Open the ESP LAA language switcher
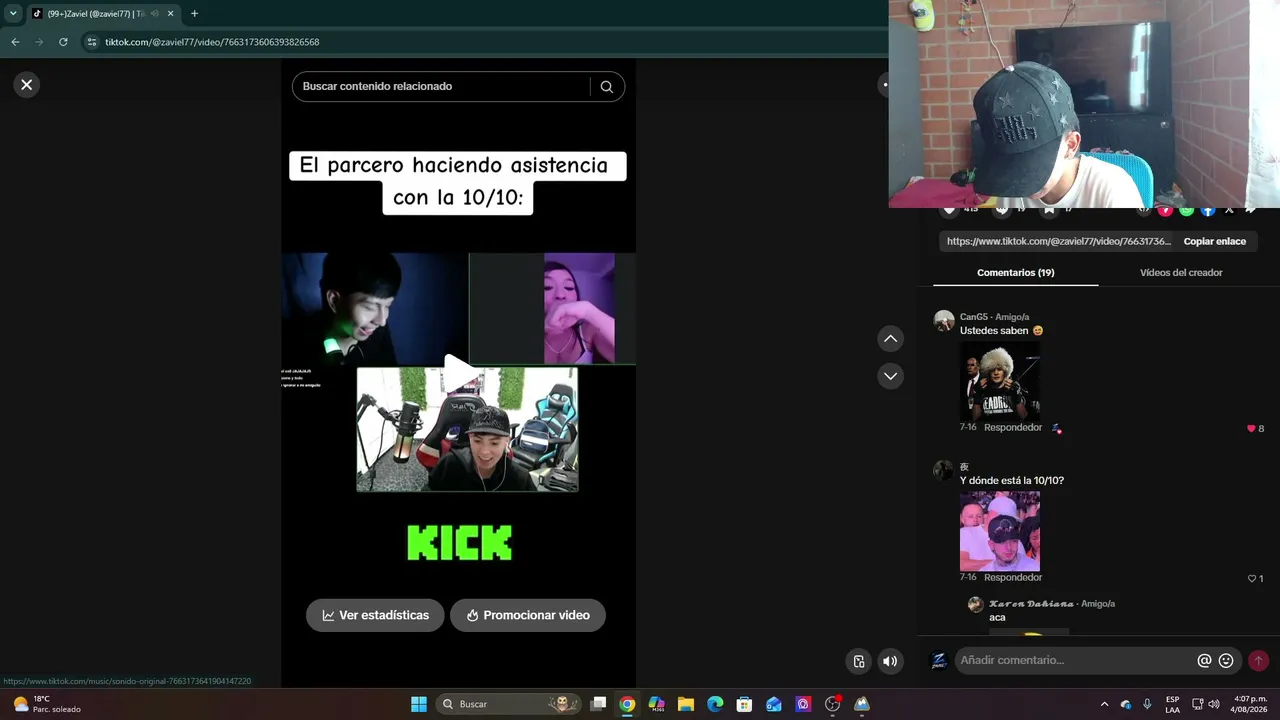 pos(1172,704)
